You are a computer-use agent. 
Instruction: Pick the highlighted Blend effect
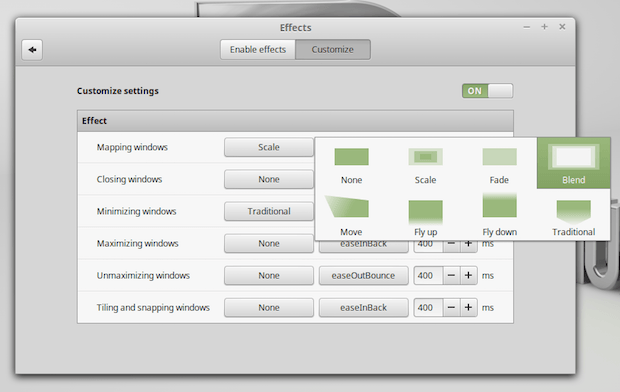click(574, 163)
